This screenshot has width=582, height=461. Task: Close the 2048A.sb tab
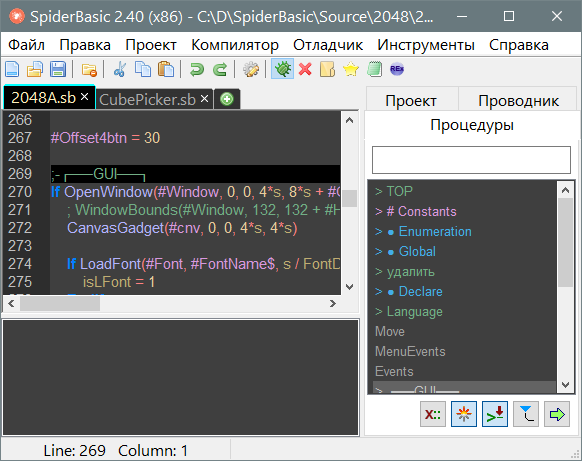tap(85, 97)
